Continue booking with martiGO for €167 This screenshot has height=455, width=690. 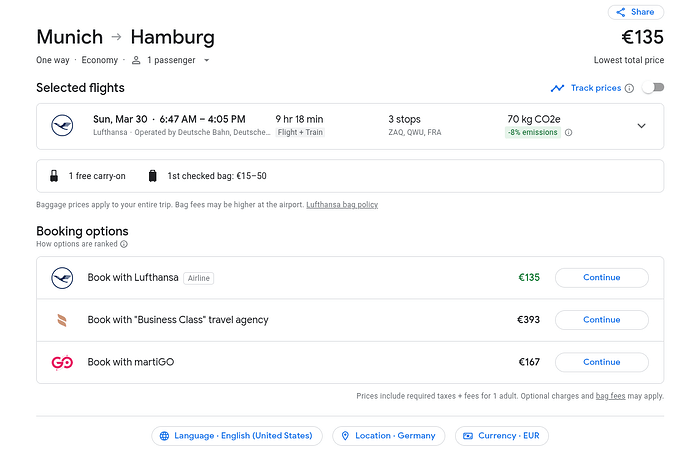tap(602, 362)
